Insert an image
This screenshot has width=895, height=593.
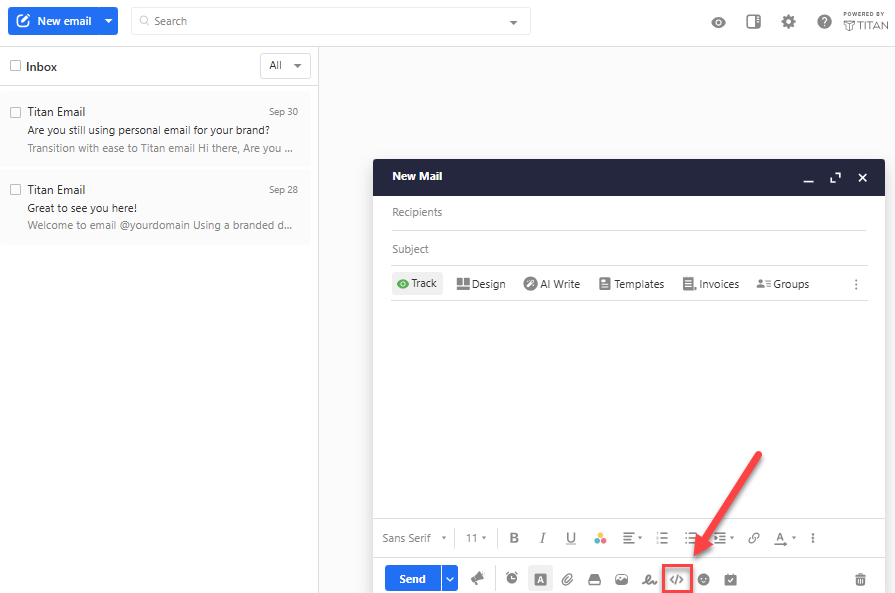pyautogui.click(x=622, y=579)
